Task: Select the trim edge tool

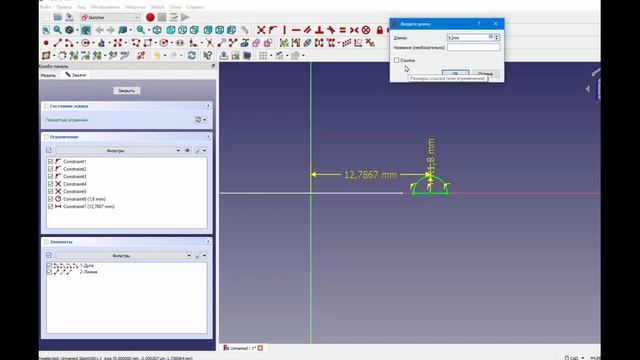Action: (209, 43)
